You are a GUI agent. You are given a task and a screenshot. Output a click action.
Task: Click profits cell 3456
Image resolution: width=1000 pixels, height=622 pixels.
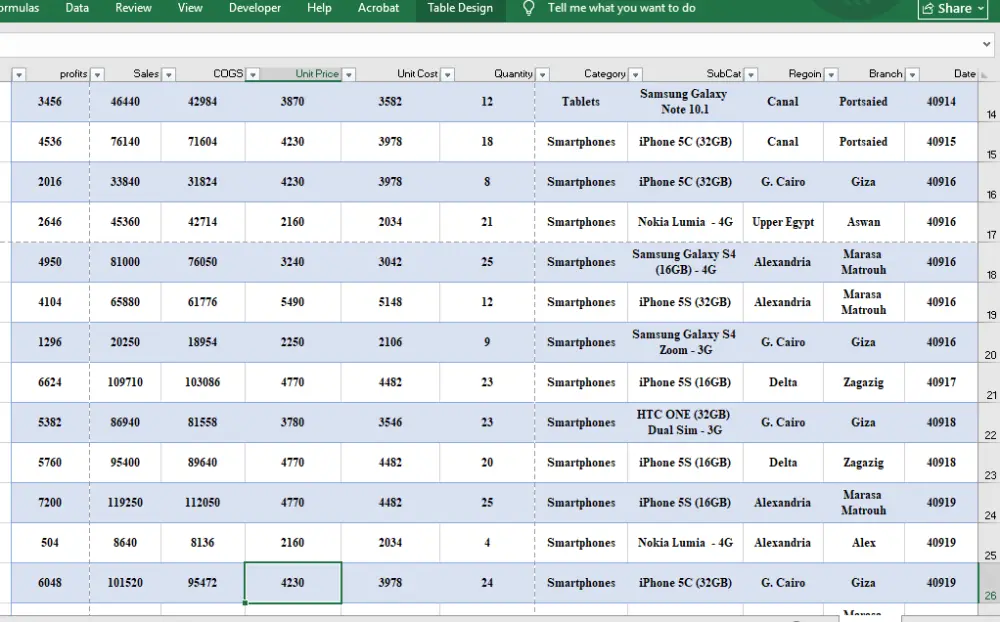[x=50, y=101]
